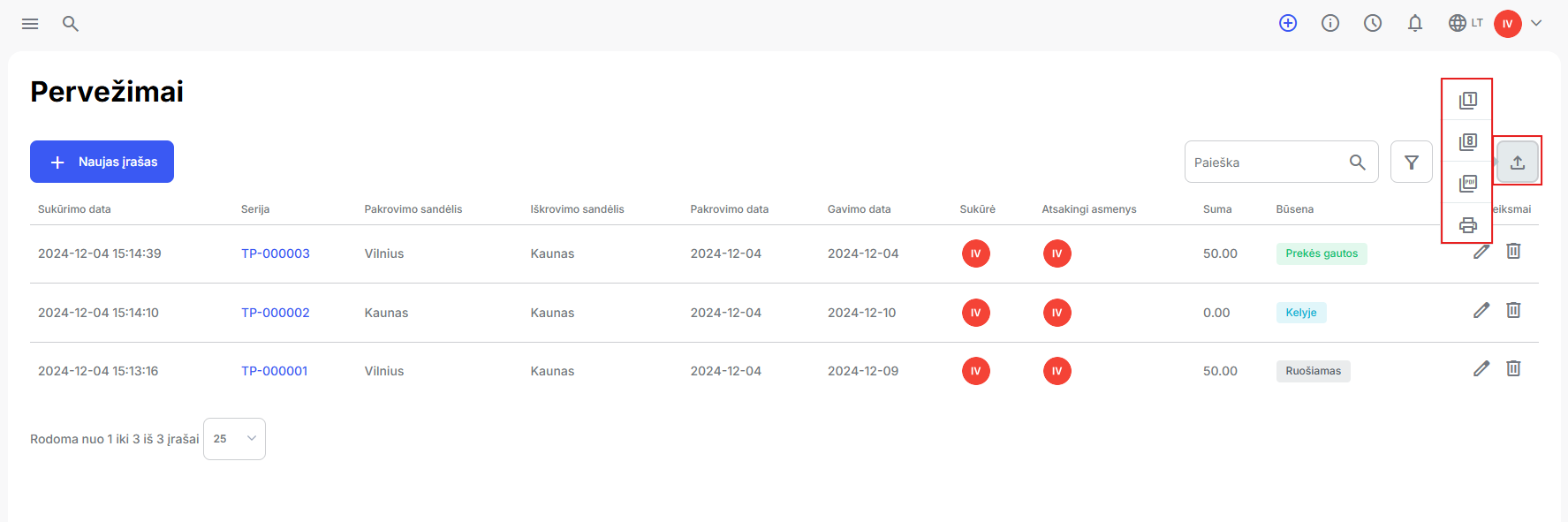Click the search magnifier inside Paieška
This screenshot has width=1568, height=522.
(1358, 163)
